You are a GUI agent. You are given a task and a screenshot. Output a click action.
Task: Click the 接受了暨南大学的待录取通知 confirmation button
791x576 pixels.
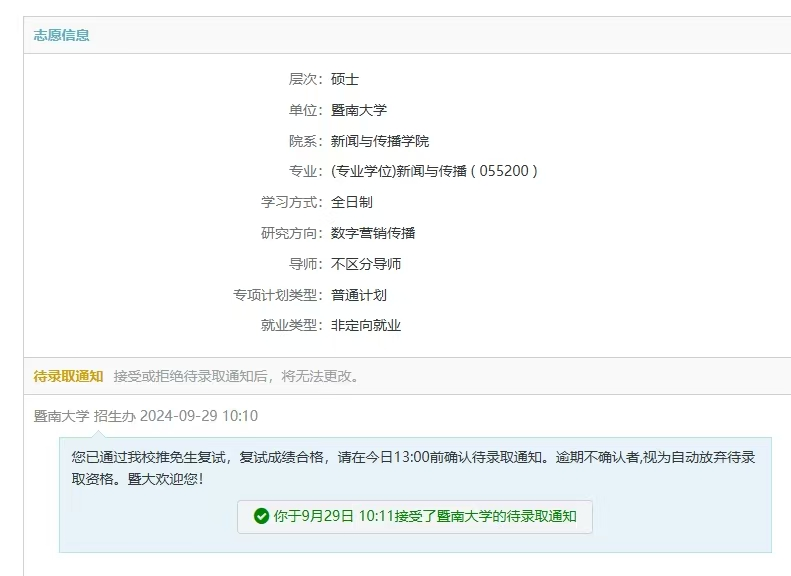point(415,516)
